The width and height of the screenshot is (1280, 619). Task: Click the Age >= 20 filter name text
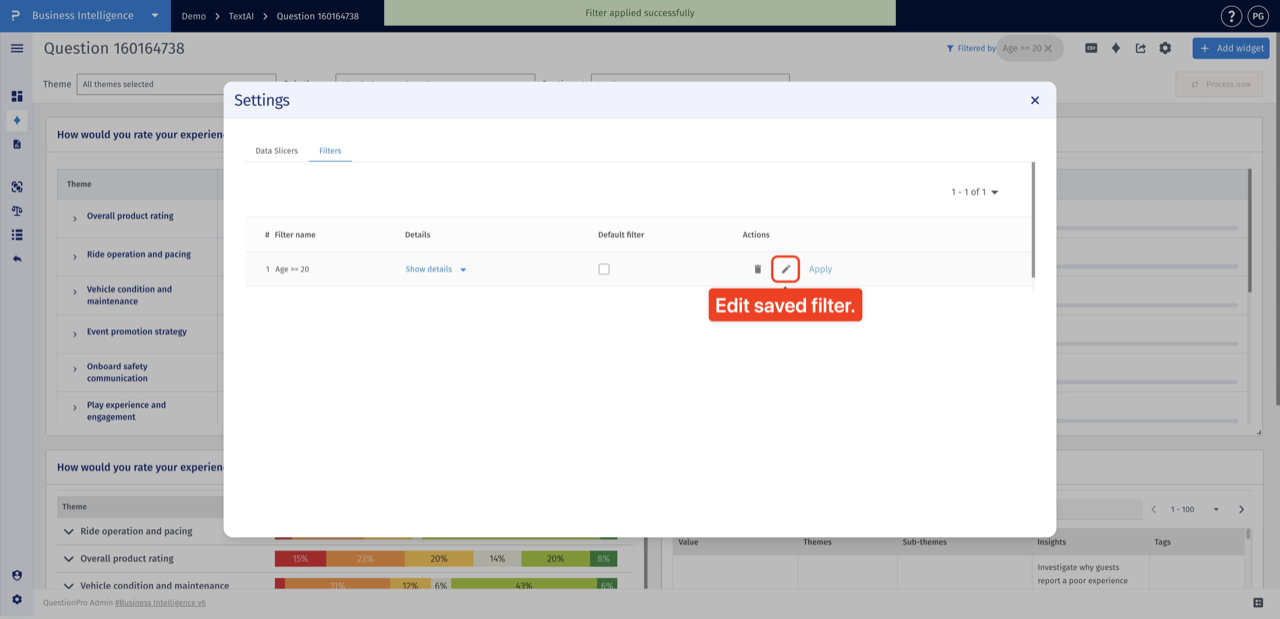pyautogui.click(x=292, y=269)
